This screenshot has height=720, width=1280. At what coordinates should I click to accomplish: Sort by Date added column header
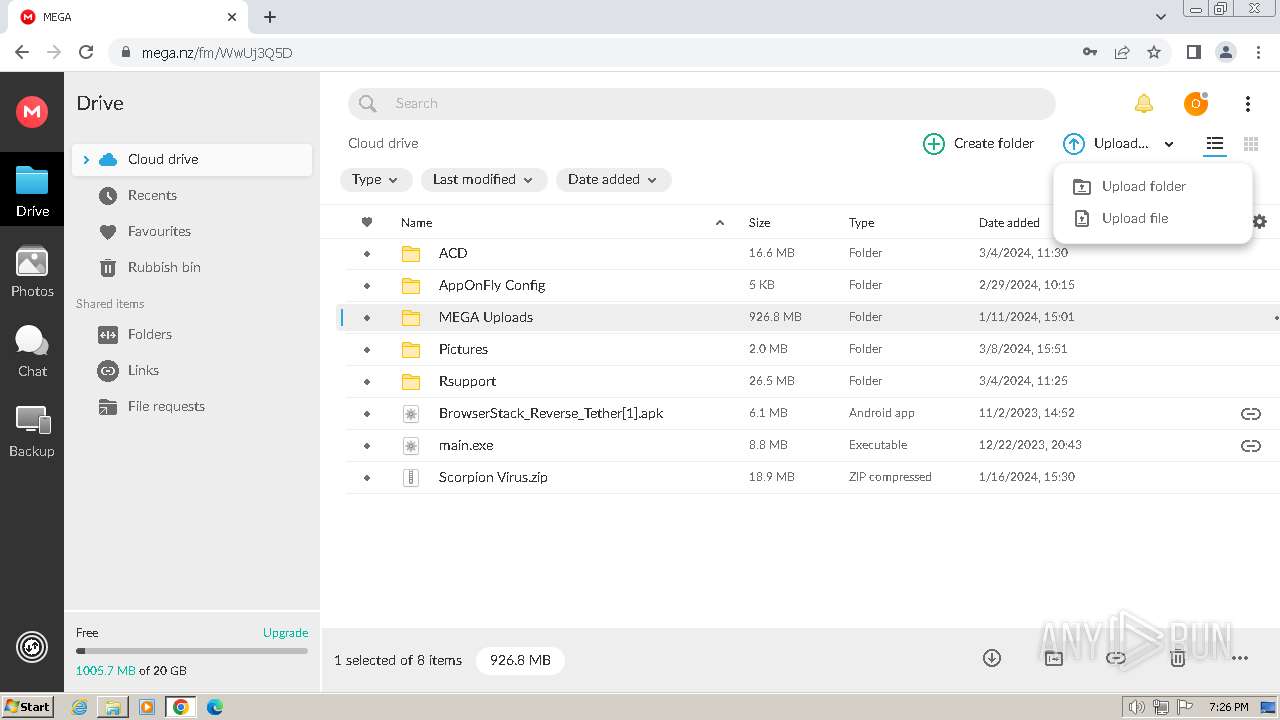(1009, 222)
